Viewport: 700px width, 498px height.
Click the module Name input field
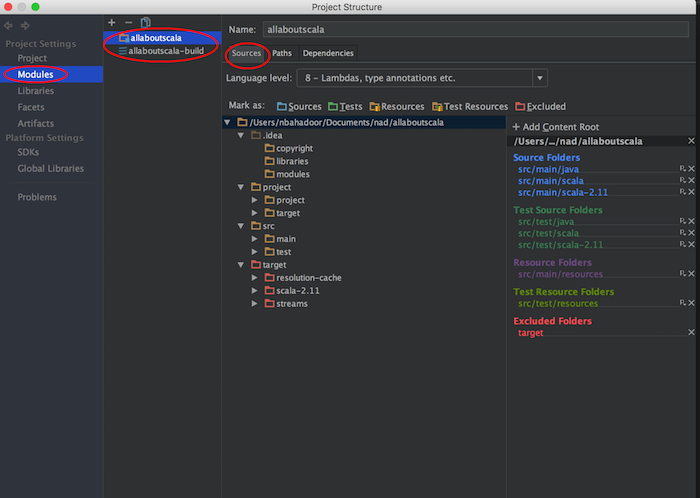click(x=475, y=29)
